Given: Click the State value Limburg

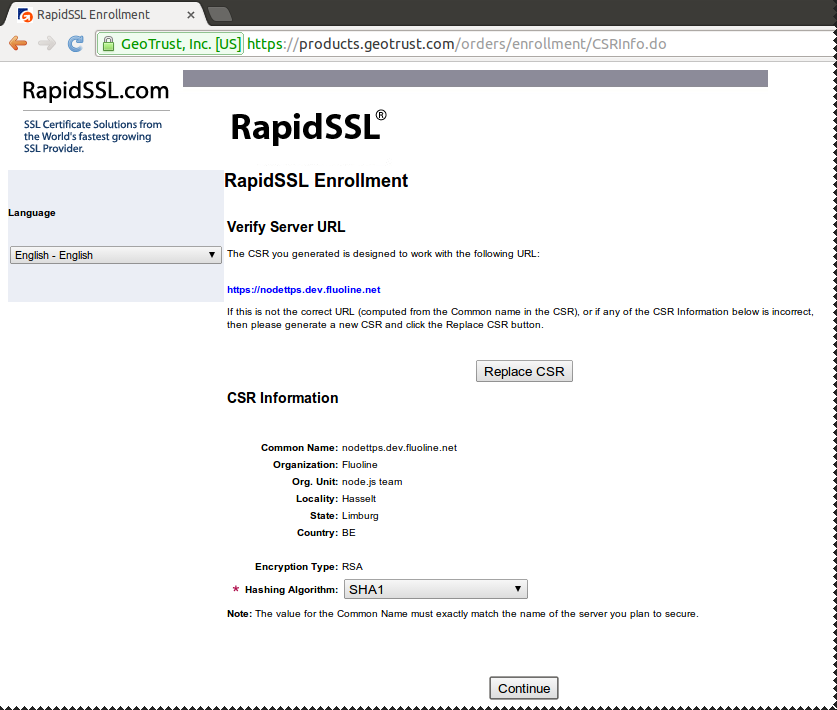Looking at the screenshot, I should pyautogui.click(x=360, y=516).
